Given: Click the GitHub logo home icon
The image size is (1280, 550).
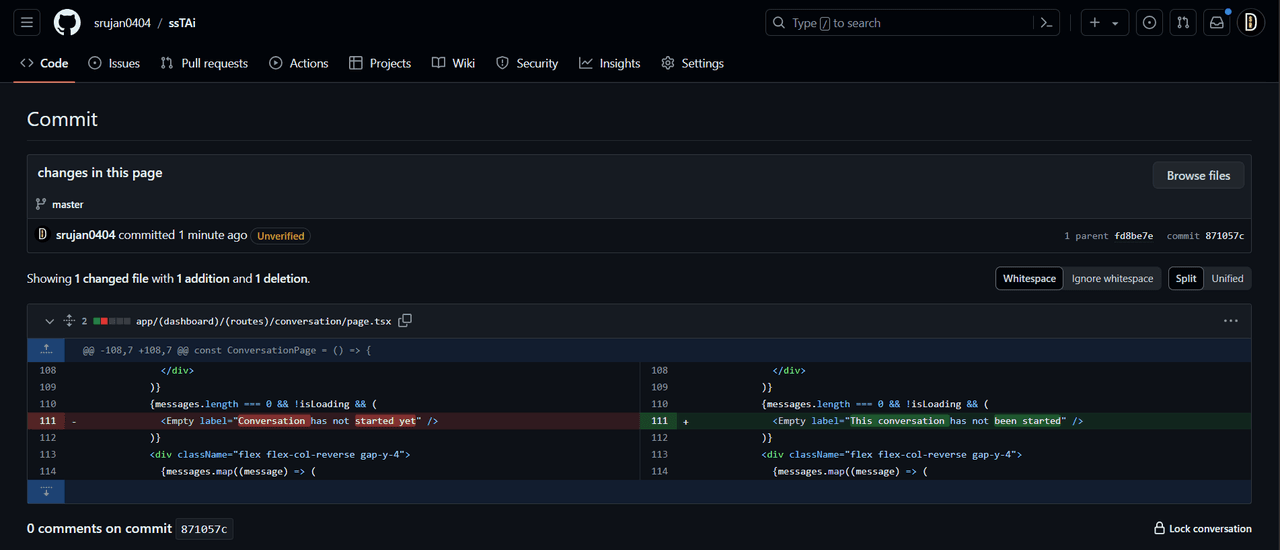Looking at the screenshot, I should (67, 22).
